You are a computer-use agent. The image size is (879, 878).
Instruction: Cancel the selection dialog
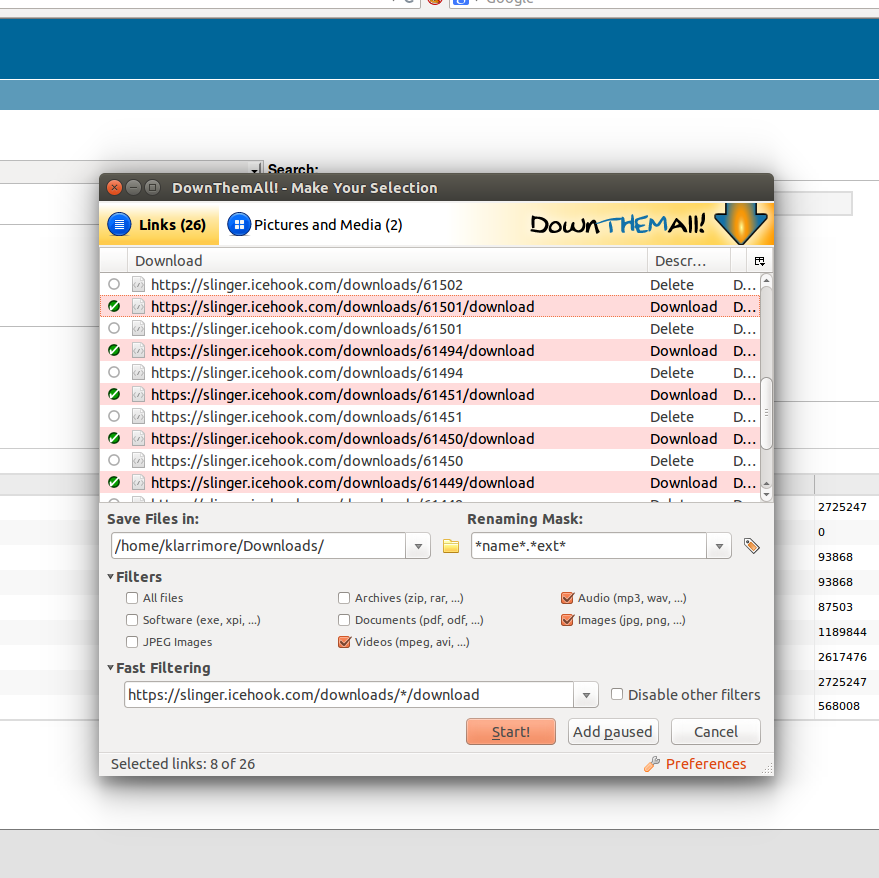click(x=716, y=732)
